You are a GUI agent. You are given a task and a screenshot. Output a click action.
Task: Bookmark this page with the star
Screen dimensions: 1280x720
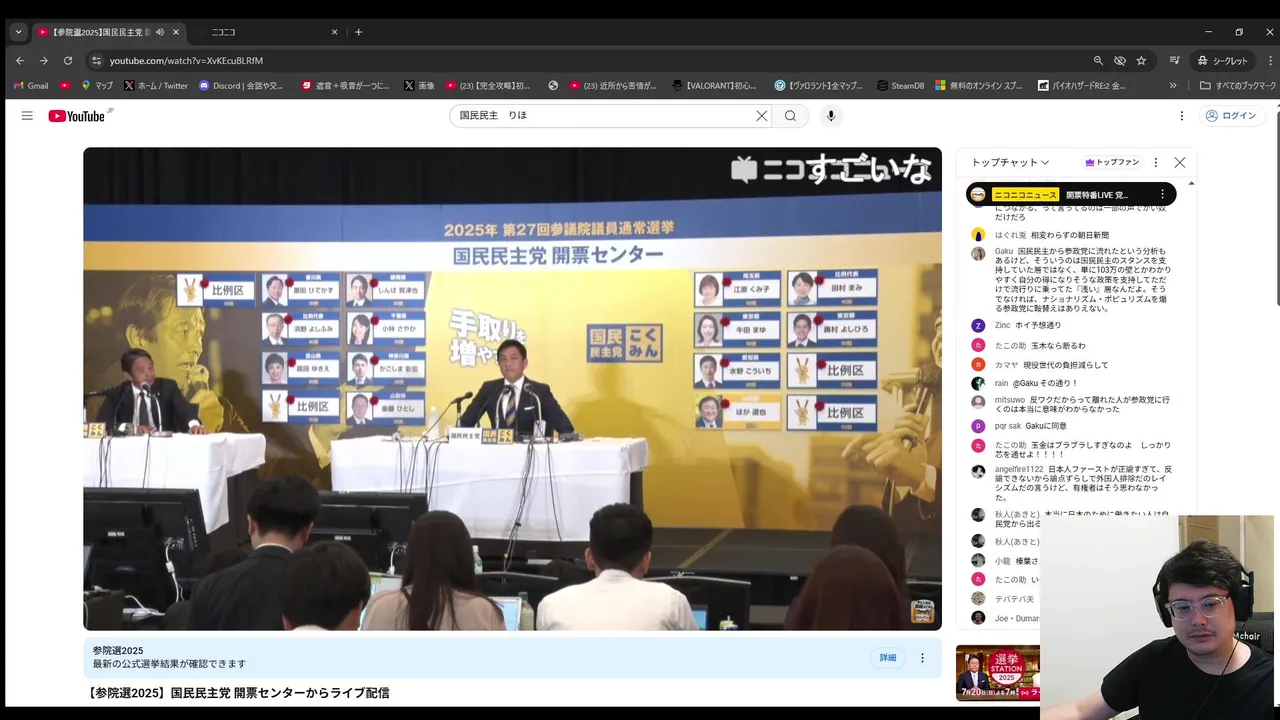(x=1141, y=60)
